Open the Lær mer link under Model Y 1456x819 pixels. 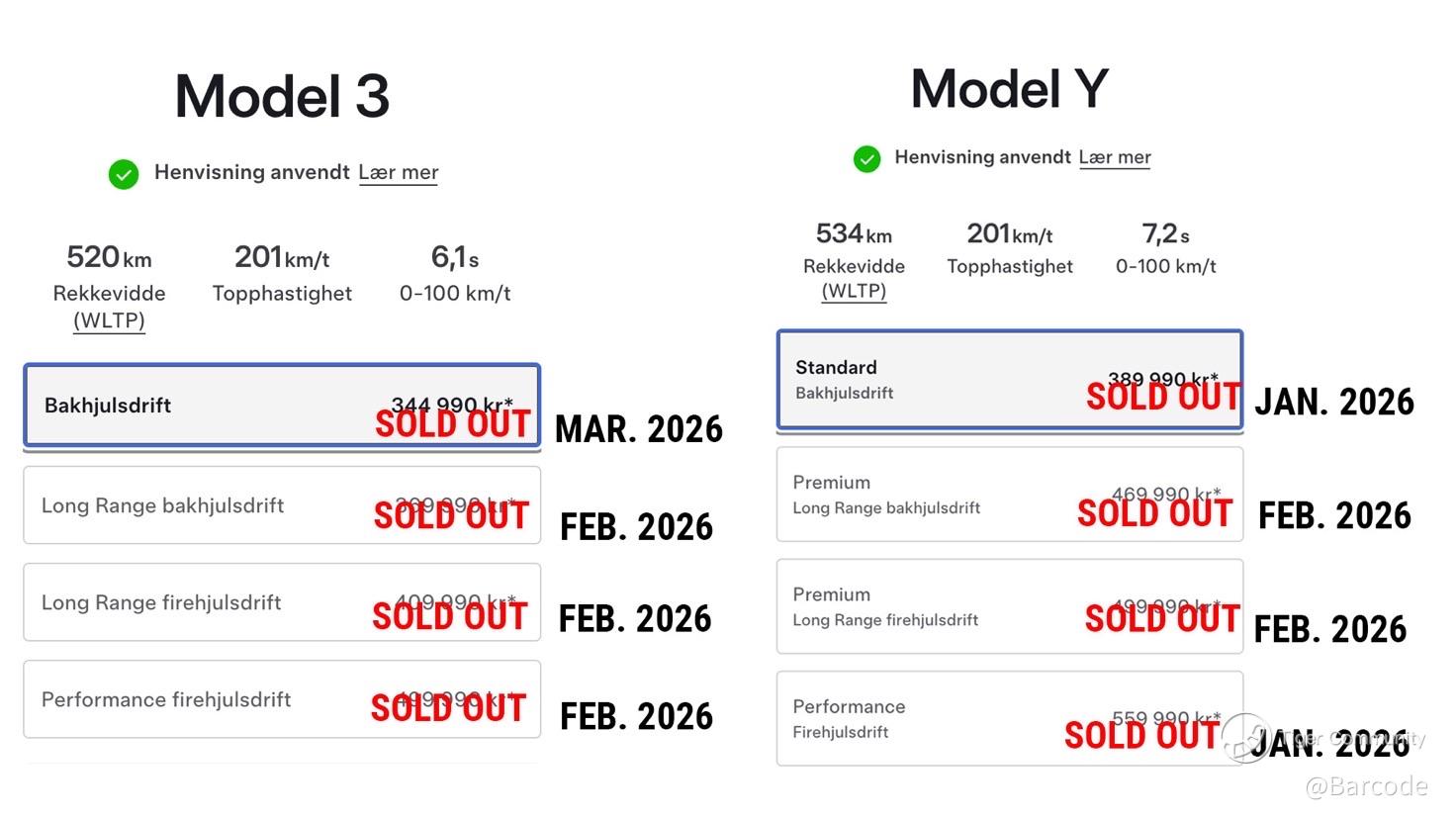point(1115,157)
